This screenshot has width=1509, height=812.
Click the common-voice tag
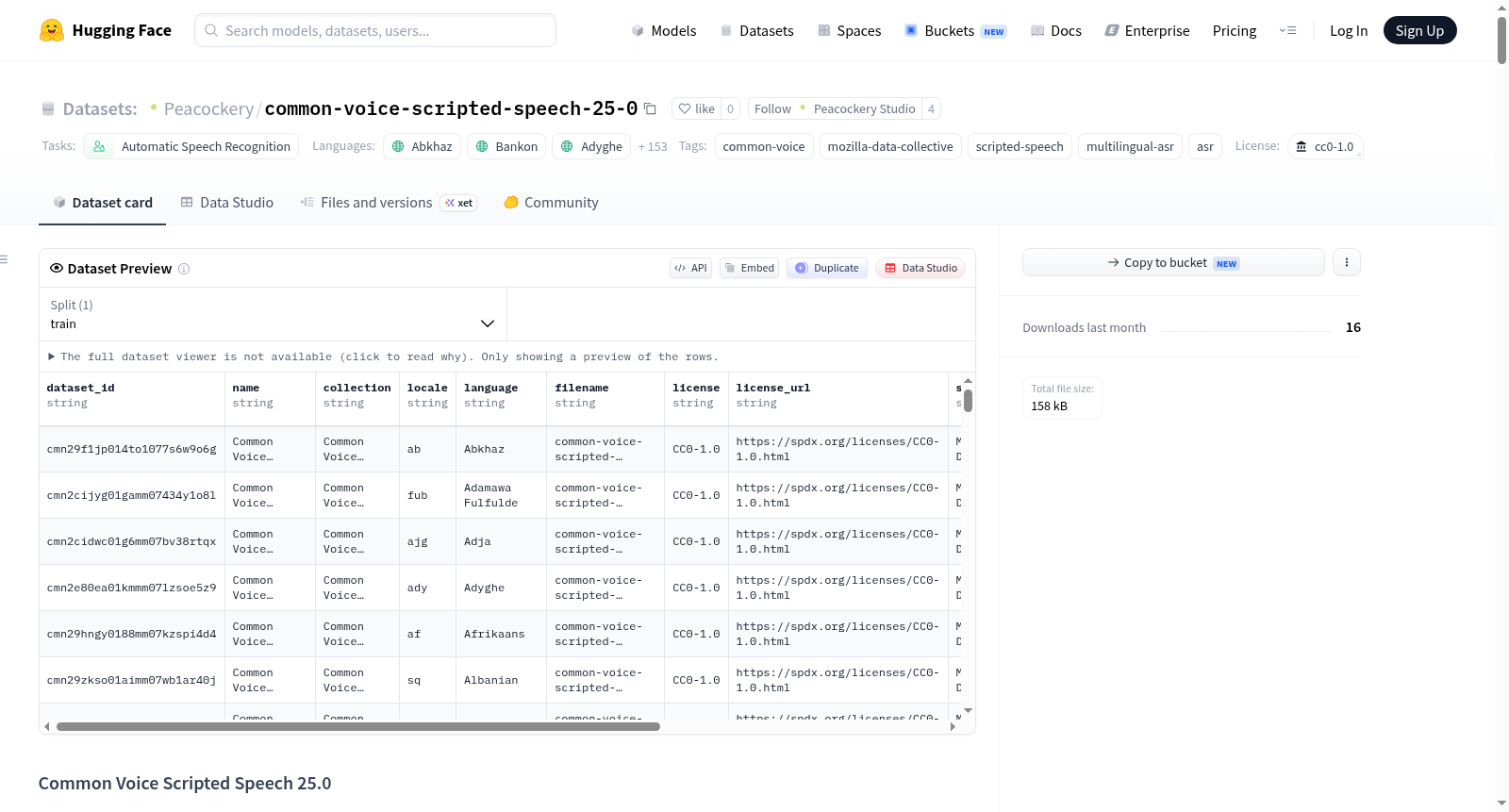(764, 146)
